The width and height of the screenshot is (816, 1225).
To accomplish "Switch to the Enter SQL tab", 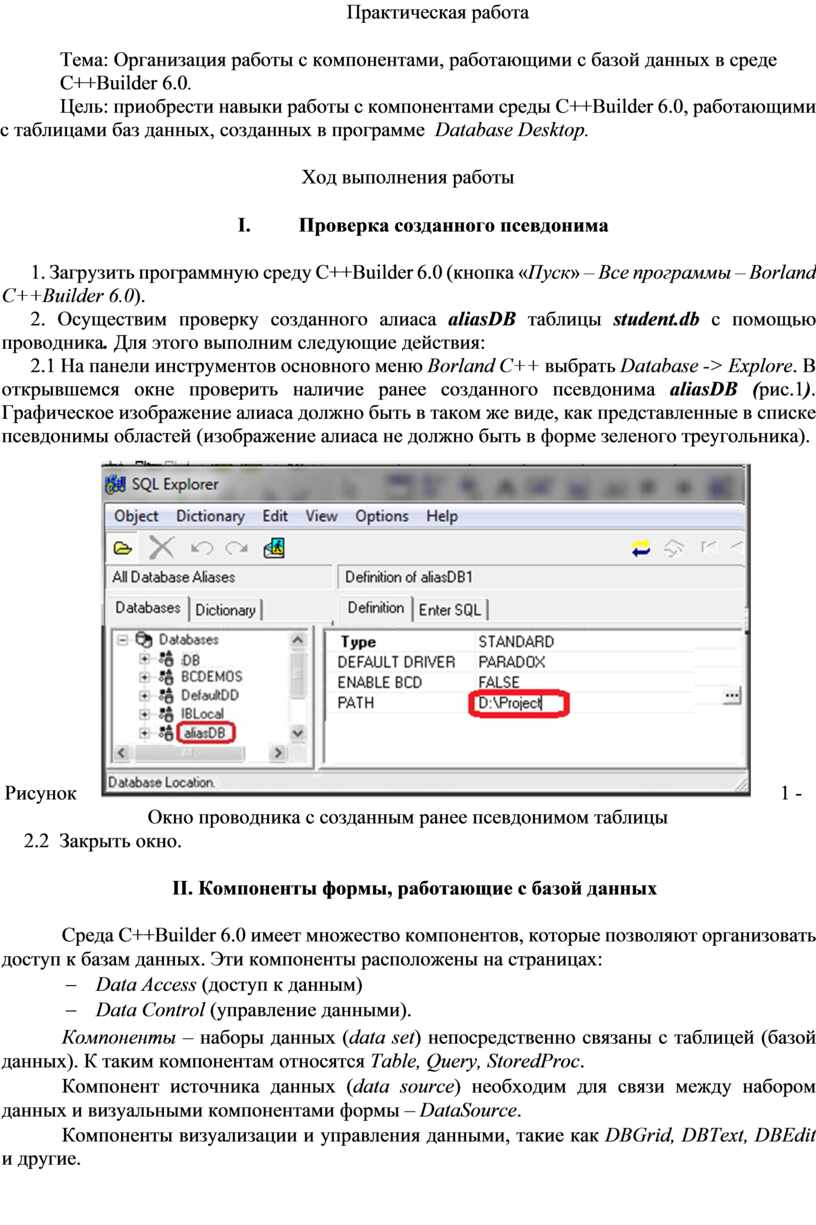I will pyautogui.click(x=449, y=610).
